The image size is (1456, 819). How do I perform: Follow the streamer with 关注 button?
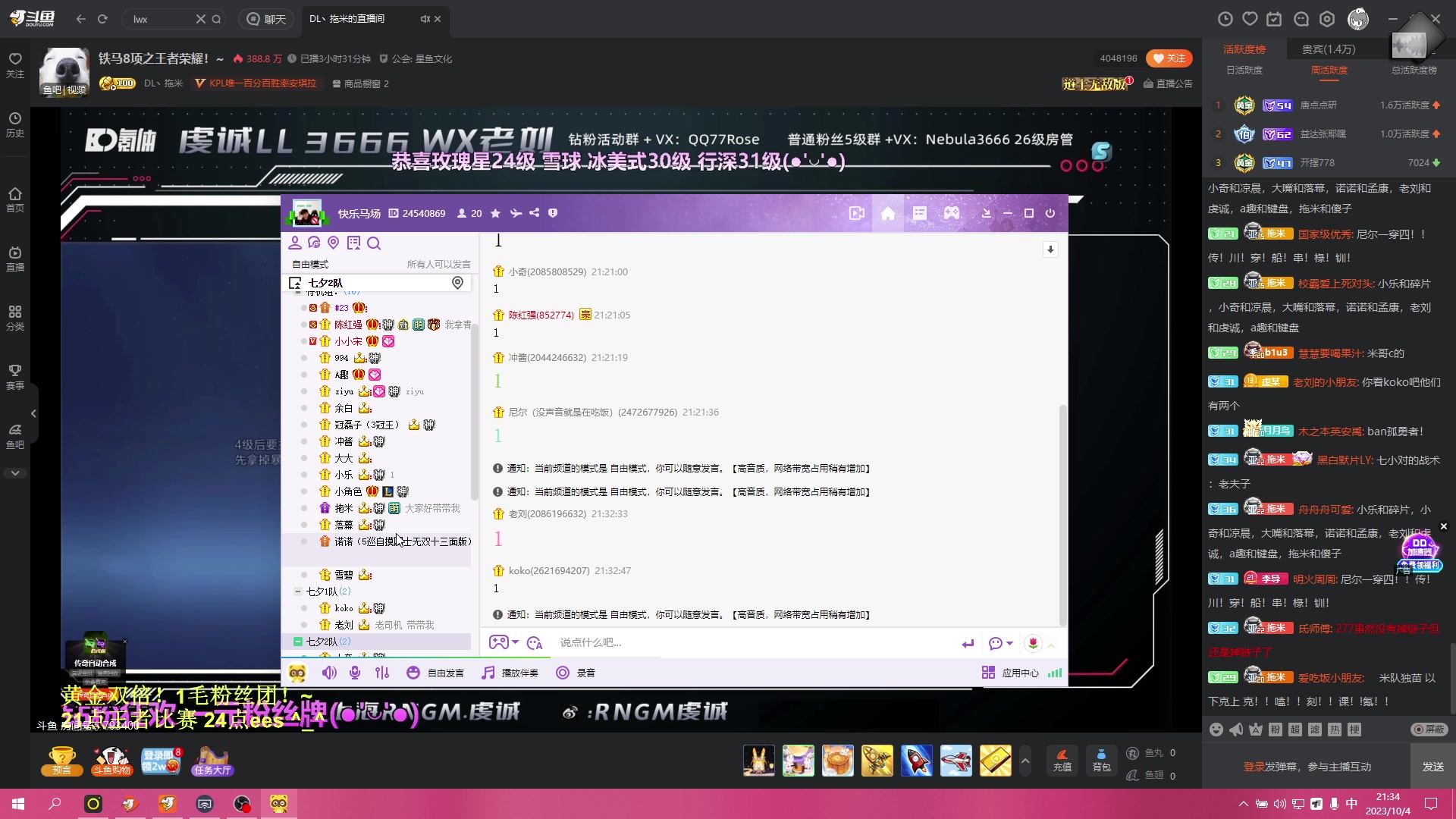click(1169, 58)
